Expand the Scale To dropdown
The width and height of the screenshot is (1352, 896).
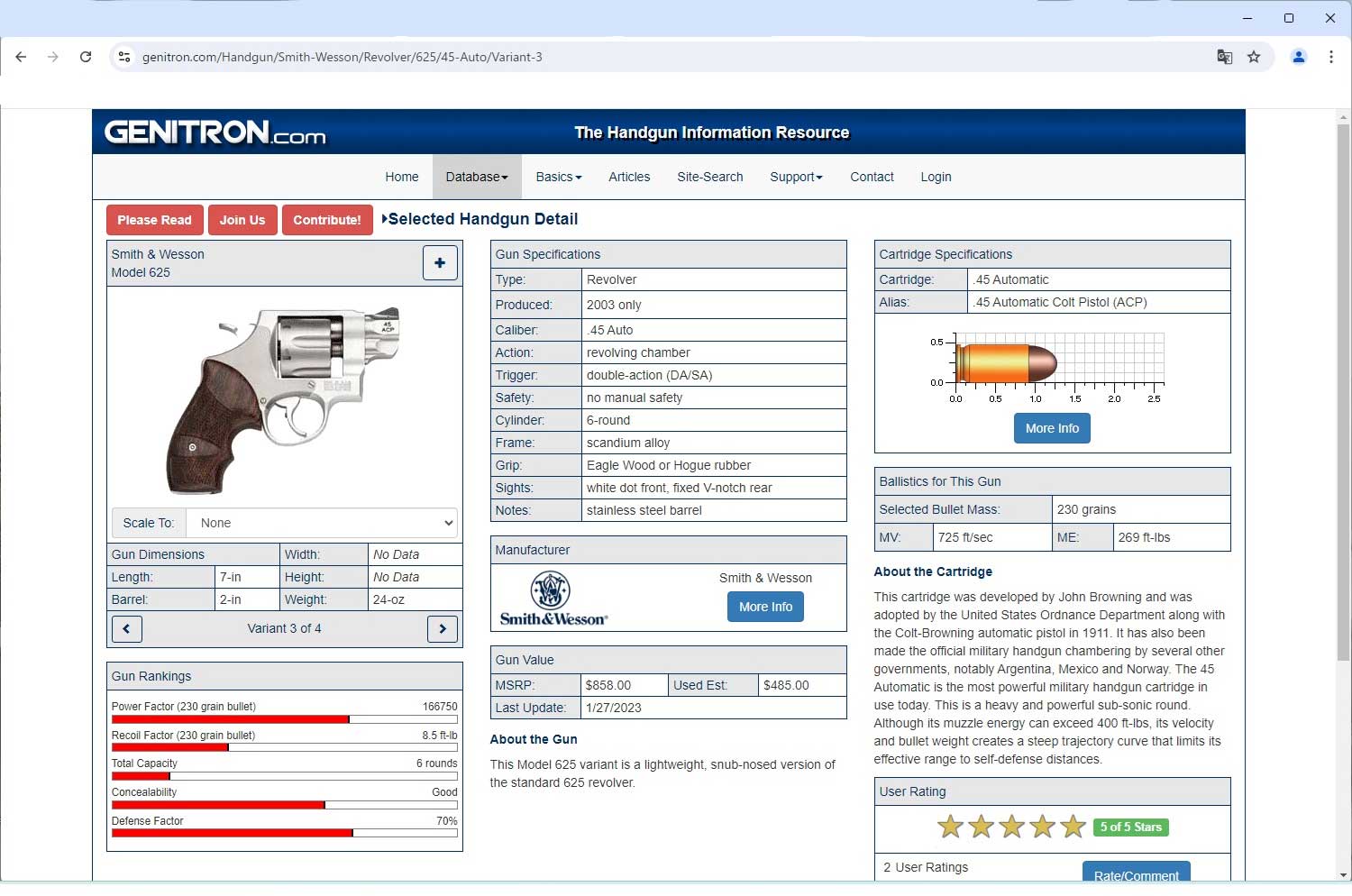click(x=322, y=523)
